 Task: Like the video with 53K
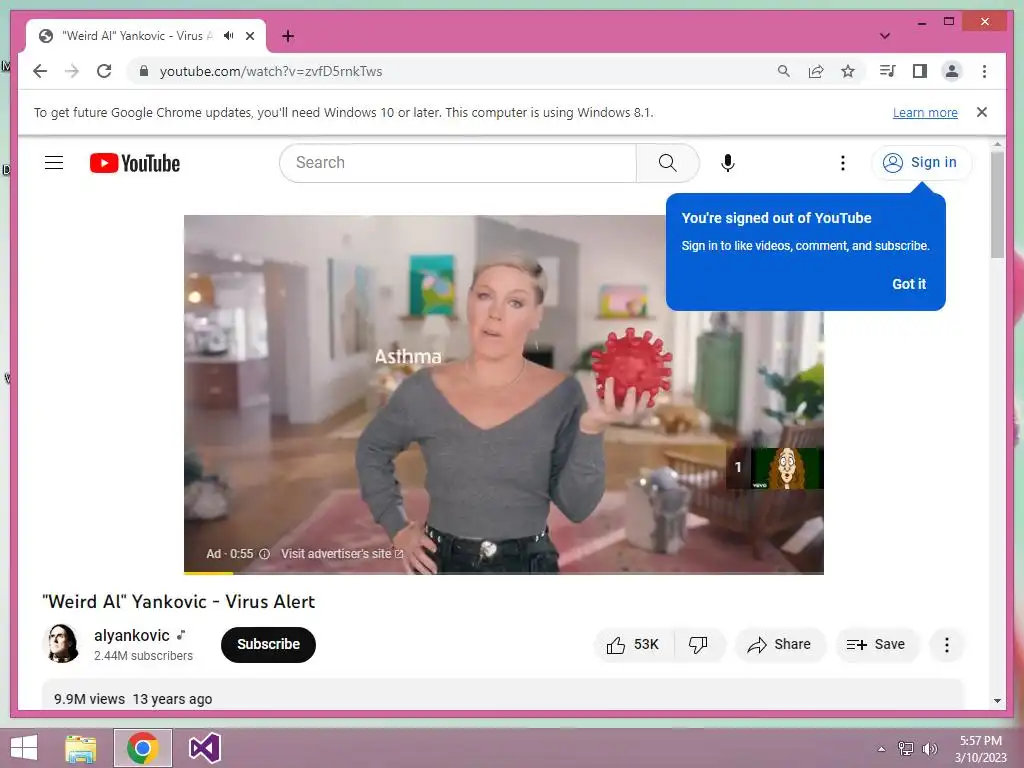[633, 645]
